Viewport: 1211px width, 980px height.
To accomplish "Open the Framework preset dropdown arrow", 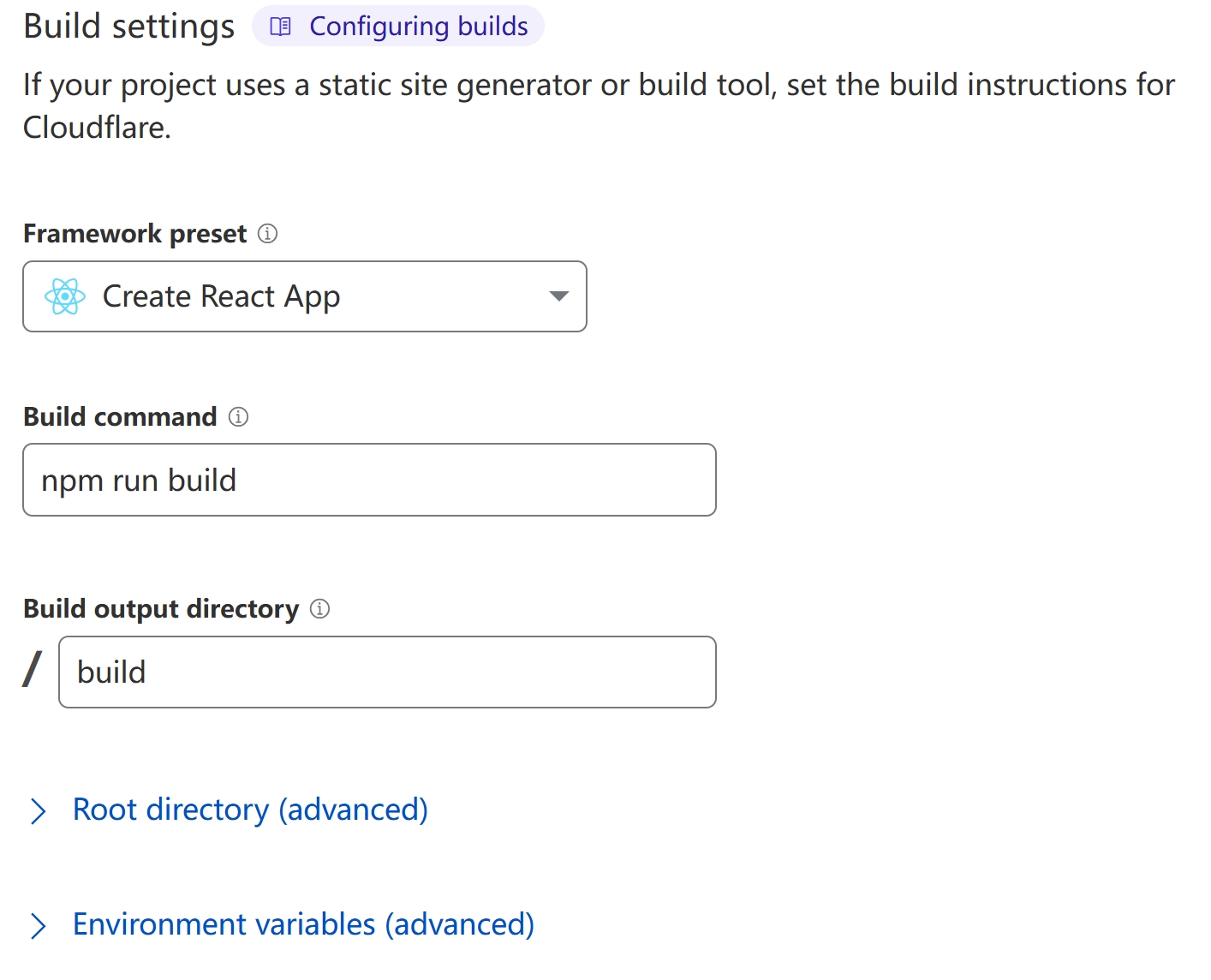I will click(558, 296).
